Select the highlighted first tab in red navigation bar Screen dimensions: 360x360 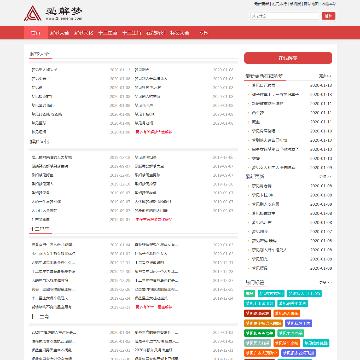pyautogui.click(x=36, y=33)
